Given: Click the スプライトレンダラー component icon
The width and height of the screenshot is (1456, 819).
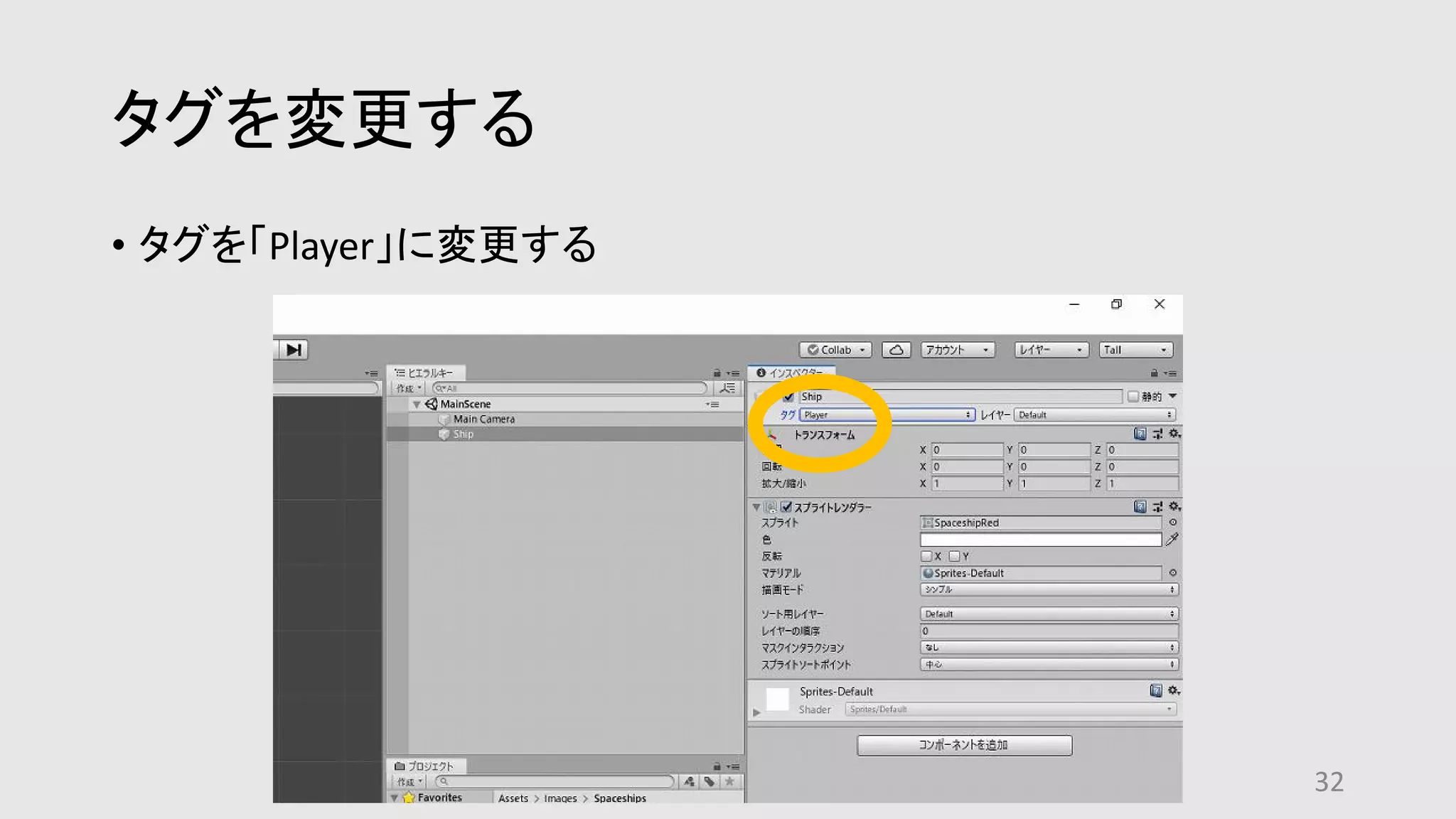Looking at the screenshot, I should point(771,507).
